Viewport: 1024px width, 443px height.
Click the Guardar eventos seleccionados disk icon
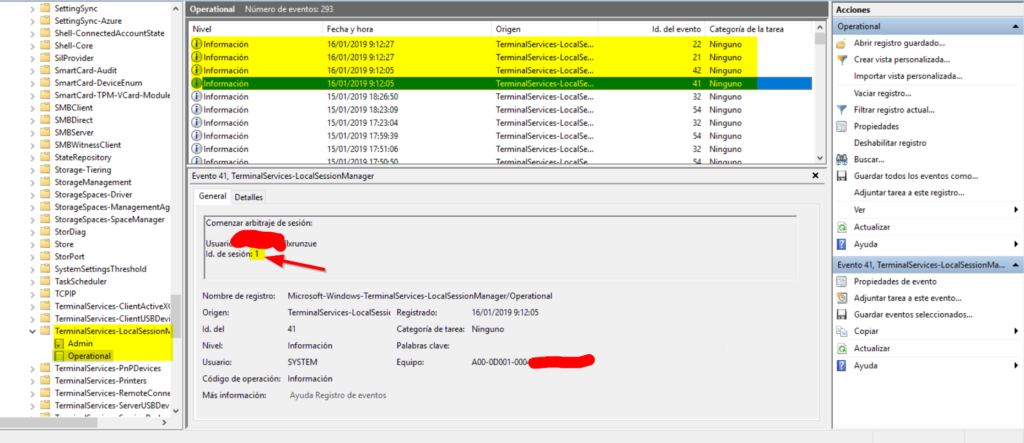pyautogui.click(x=842, y=315)
